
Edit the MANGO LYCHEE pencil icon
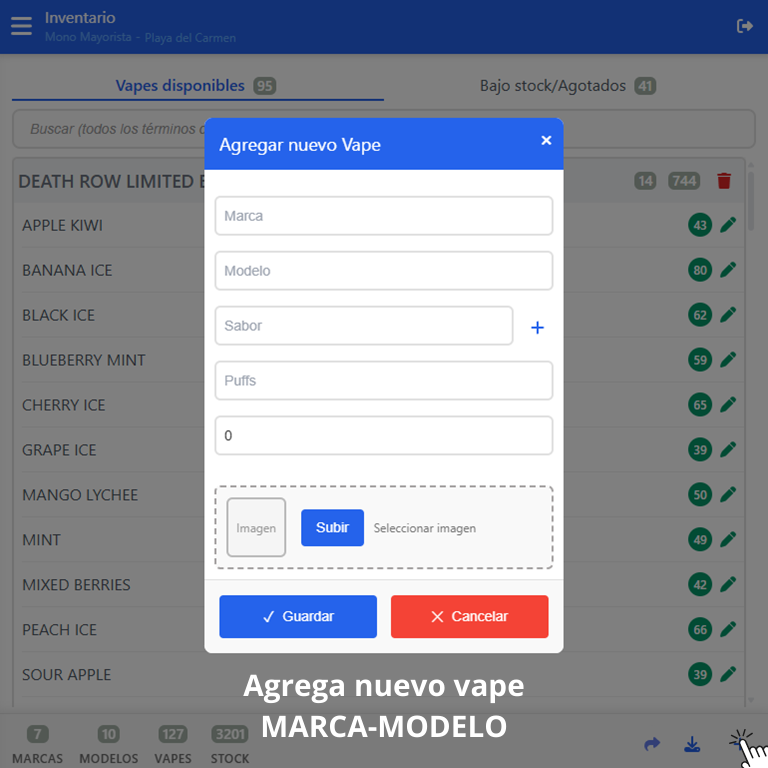tap(728, 495)
